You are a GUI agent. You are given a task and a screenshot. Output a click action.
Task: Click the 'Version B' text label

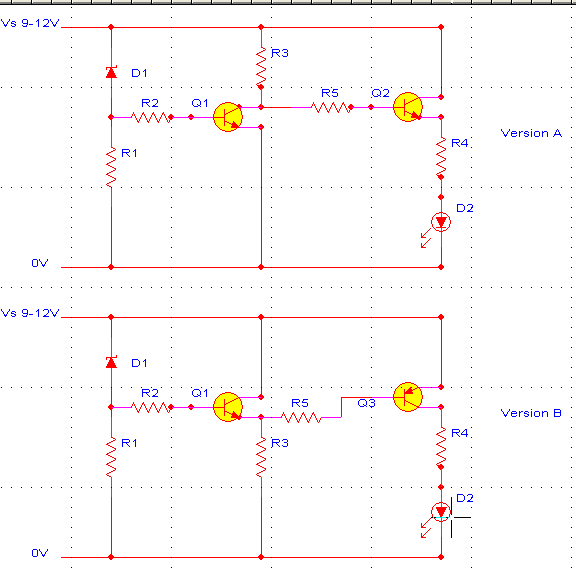[x=531, y=413]
